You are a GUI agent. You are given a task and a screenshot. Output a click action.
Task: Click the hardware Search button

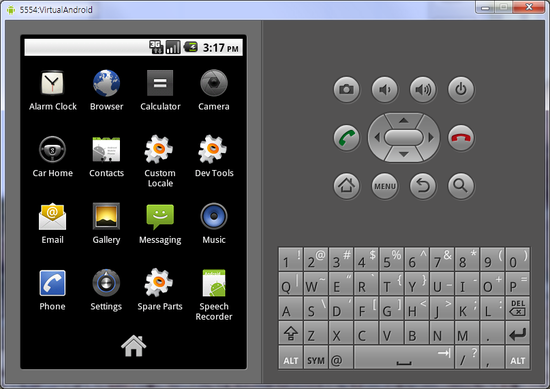(x=461, y=186)
